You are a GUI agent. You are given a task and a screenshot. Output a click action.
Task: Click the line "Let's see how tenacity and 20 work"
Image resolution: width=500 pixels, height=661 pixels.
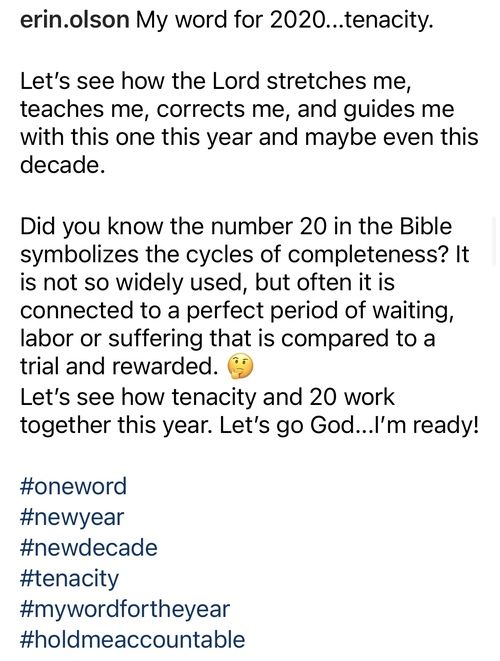(207, 397)
